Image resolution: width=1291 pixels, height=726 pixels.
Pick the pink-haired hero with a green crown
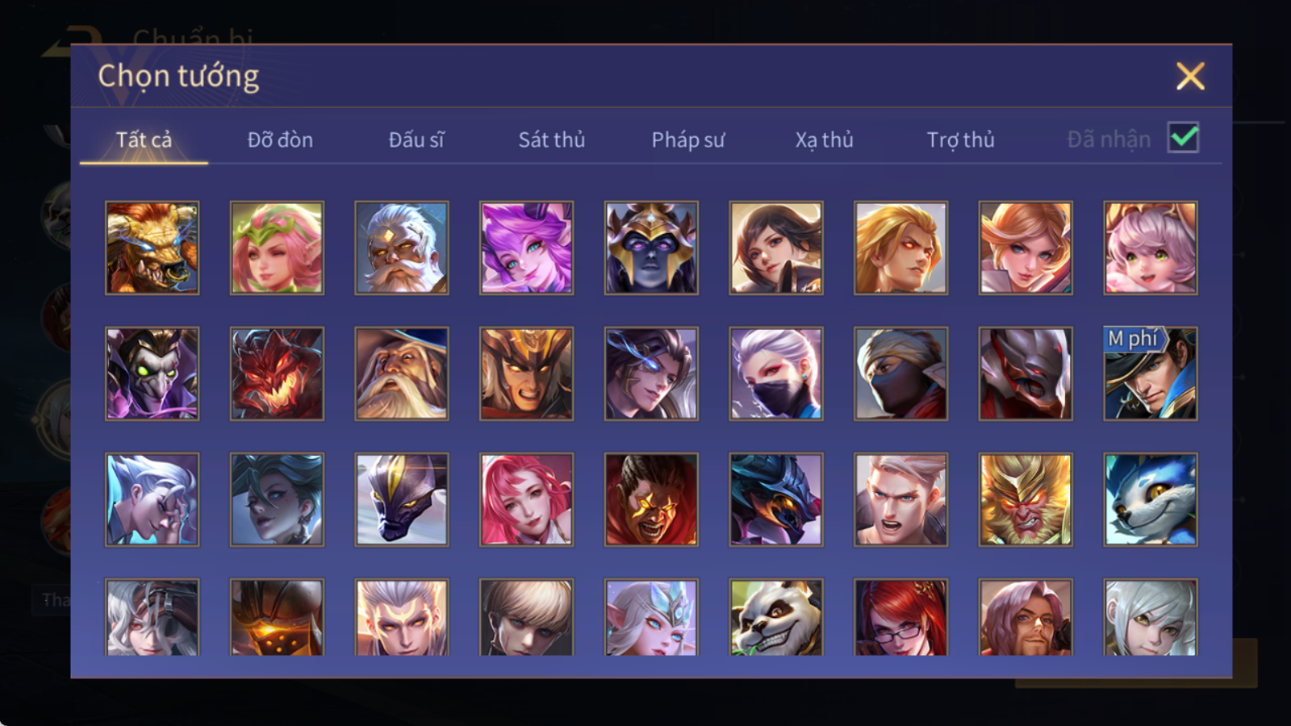coord(277,248)
